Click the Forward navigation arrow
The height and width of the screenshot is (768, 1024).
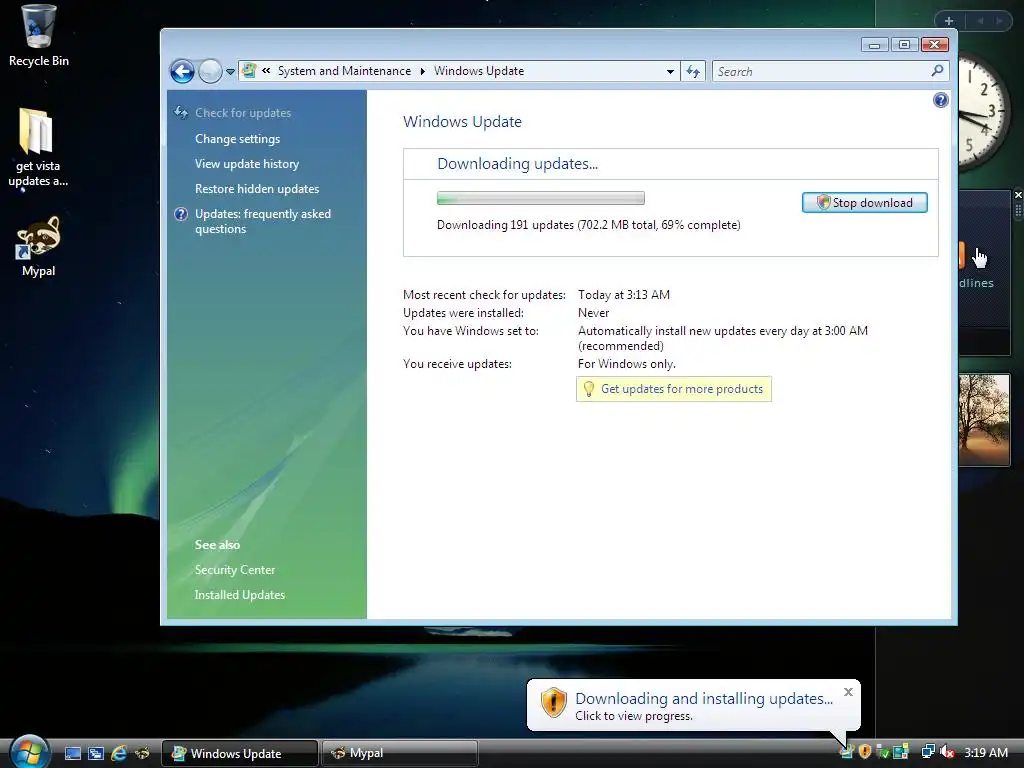pyautogui.click(x=210, y=71)
